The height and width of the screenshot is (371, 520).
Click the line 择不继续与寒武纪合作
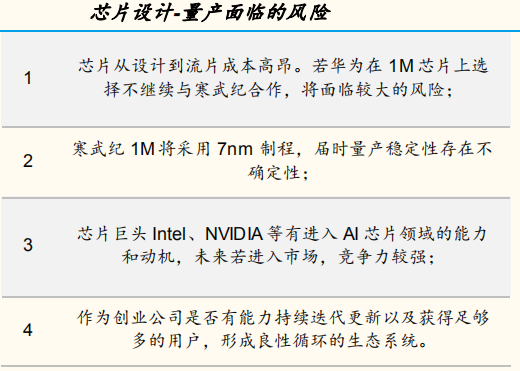[x=193, y=90]
